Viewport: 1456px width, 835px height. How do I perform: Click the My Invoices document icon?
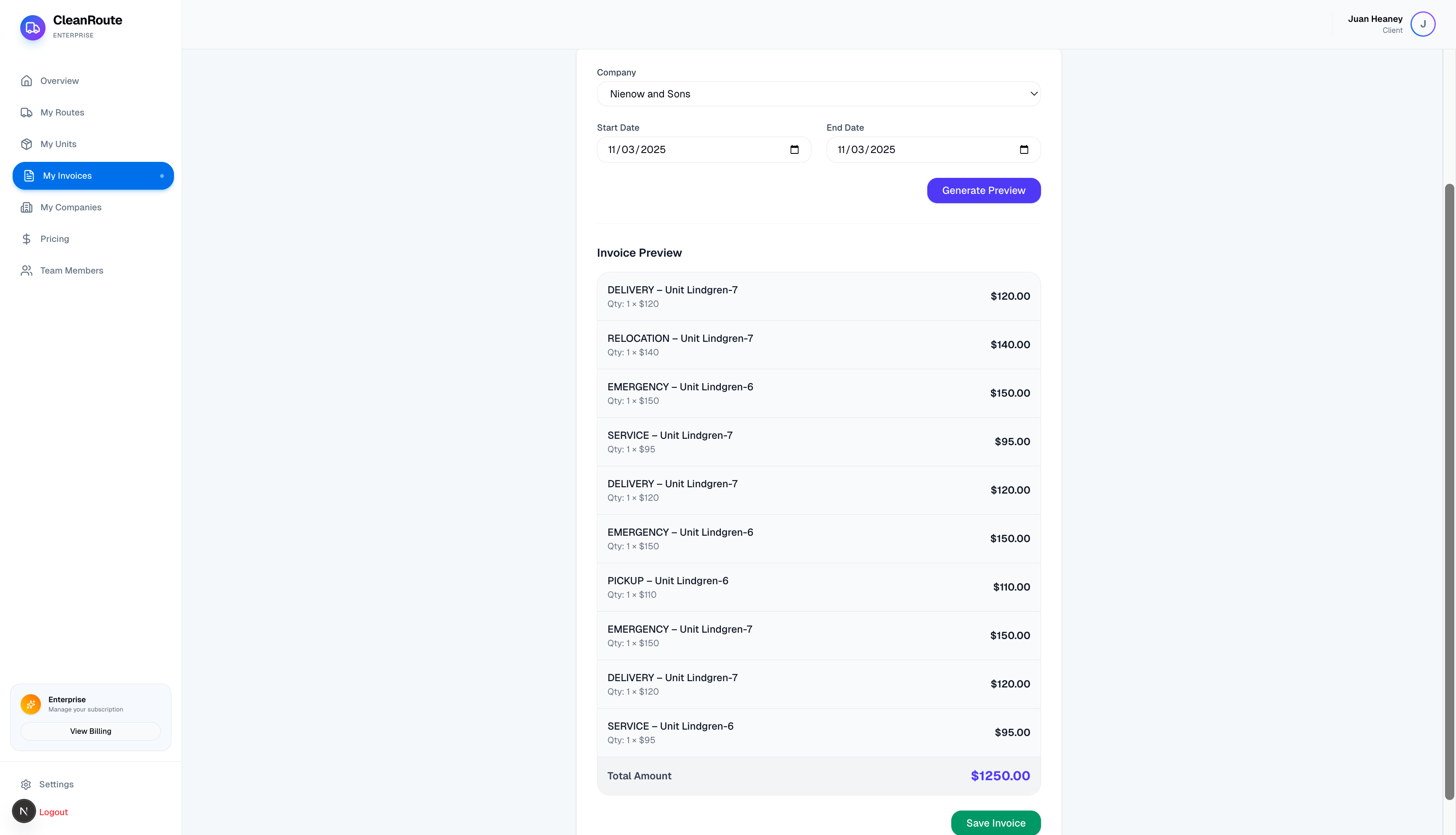(29, 175)
